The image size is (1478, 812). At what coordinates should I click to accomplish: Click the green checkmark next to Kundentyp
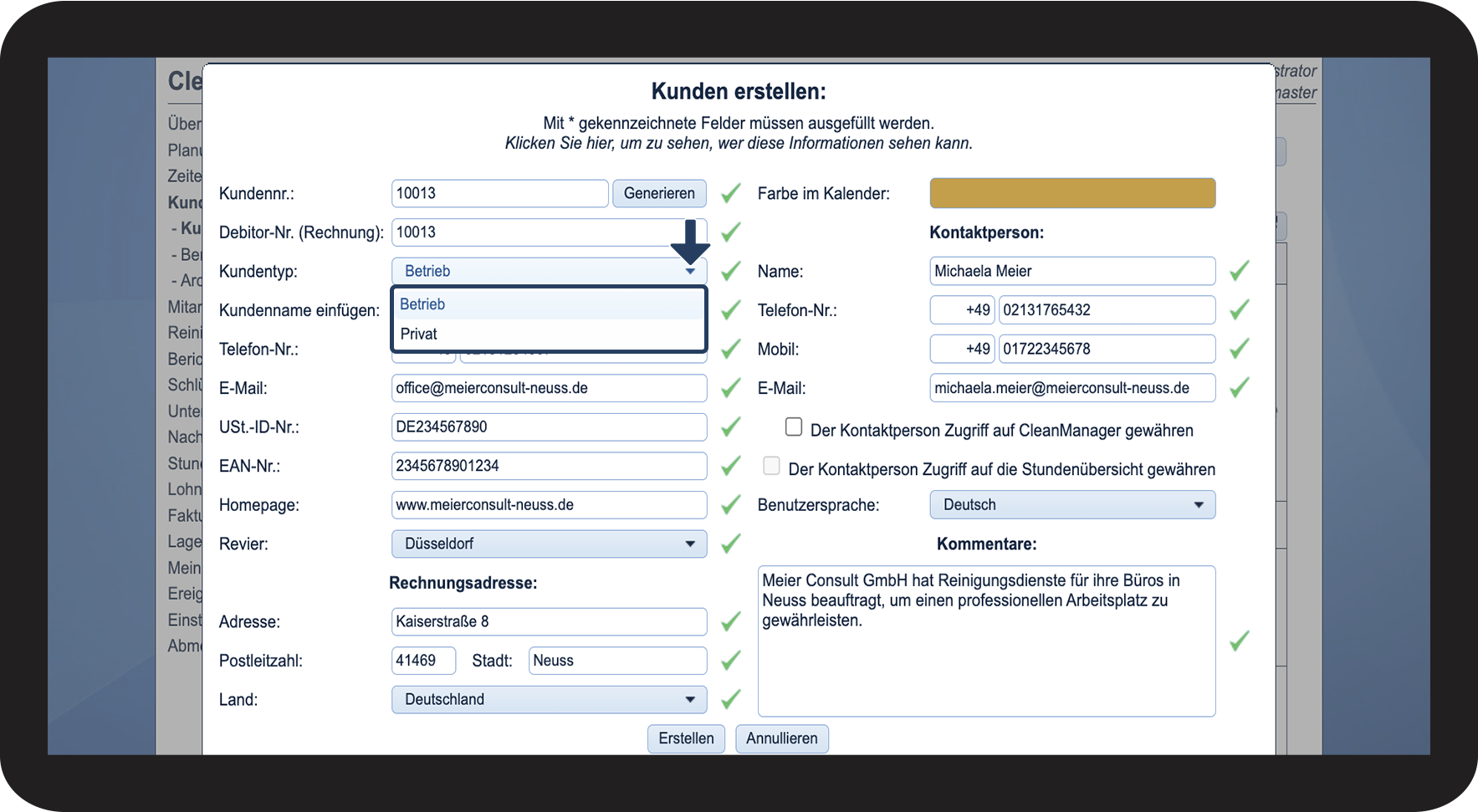pyautogui.click(x=730, y=271)
